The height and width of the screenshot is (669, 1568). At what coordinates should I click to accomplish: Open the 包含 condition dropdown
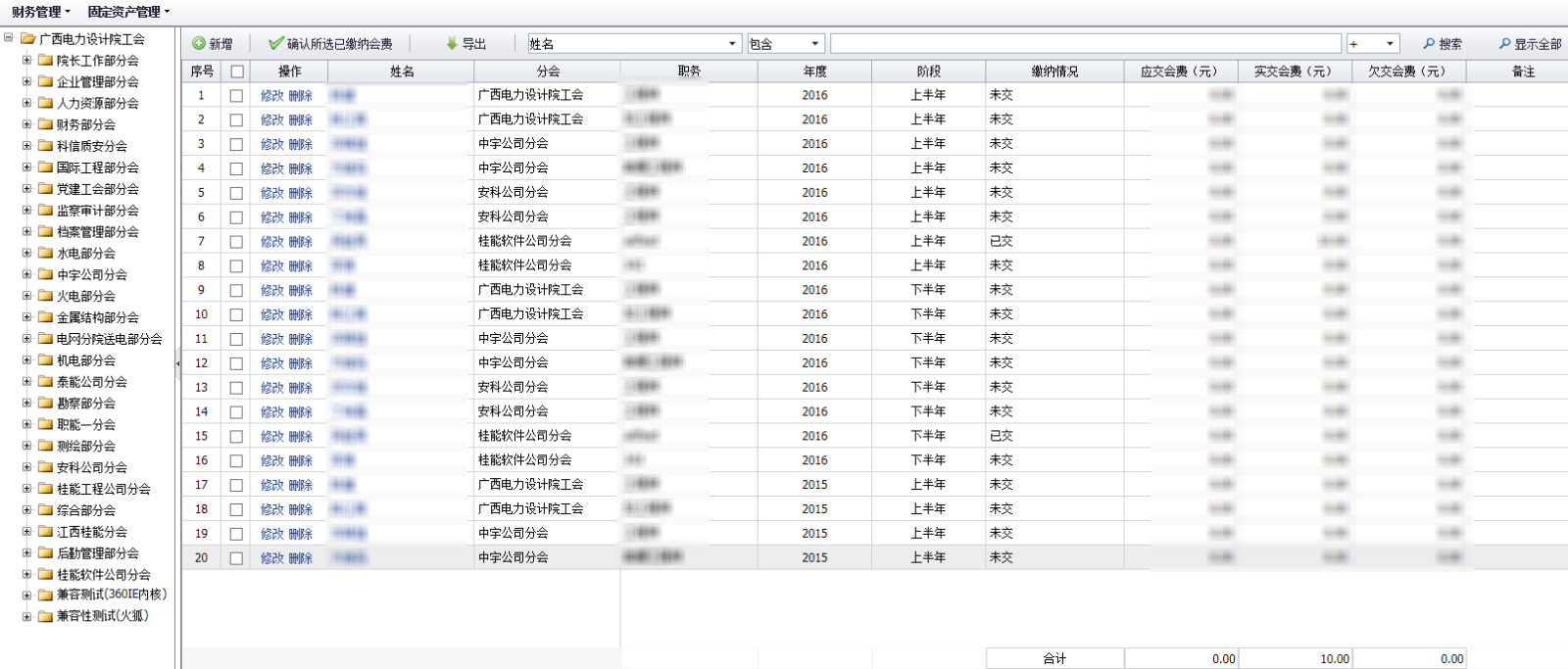pos(814,44)
